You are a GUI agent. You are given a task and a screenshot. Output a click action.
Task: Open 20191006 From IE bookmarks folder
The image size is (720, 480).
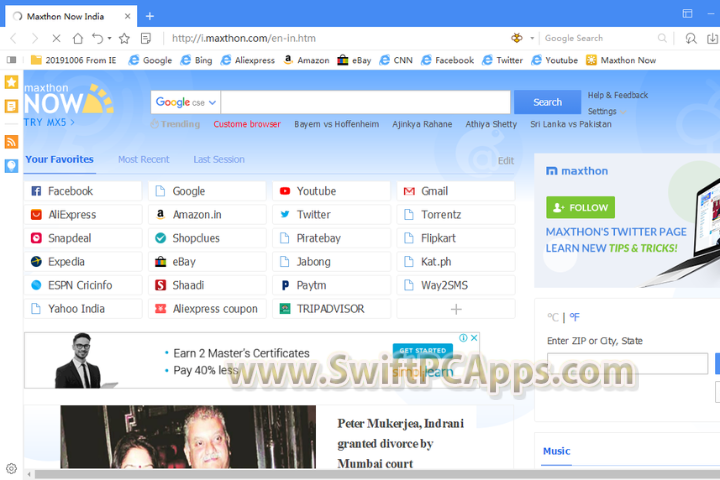pyautogui.click(x=73, y=60)
